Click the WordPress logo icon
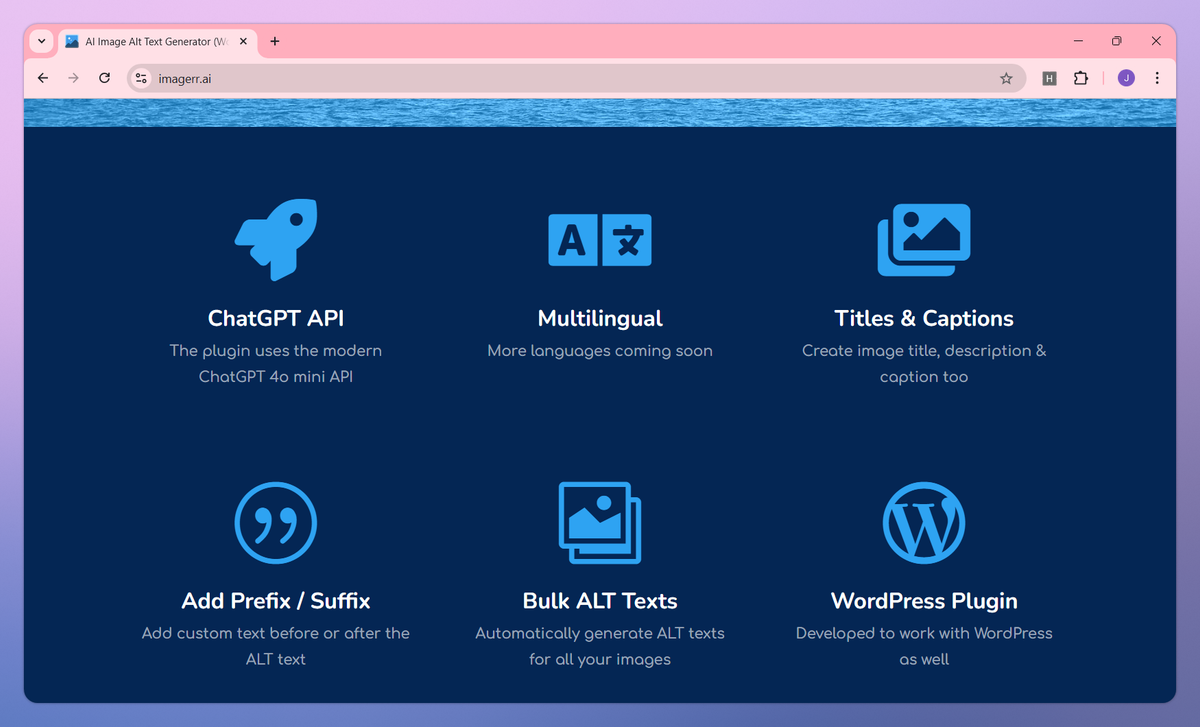 [x=924, y=522]
